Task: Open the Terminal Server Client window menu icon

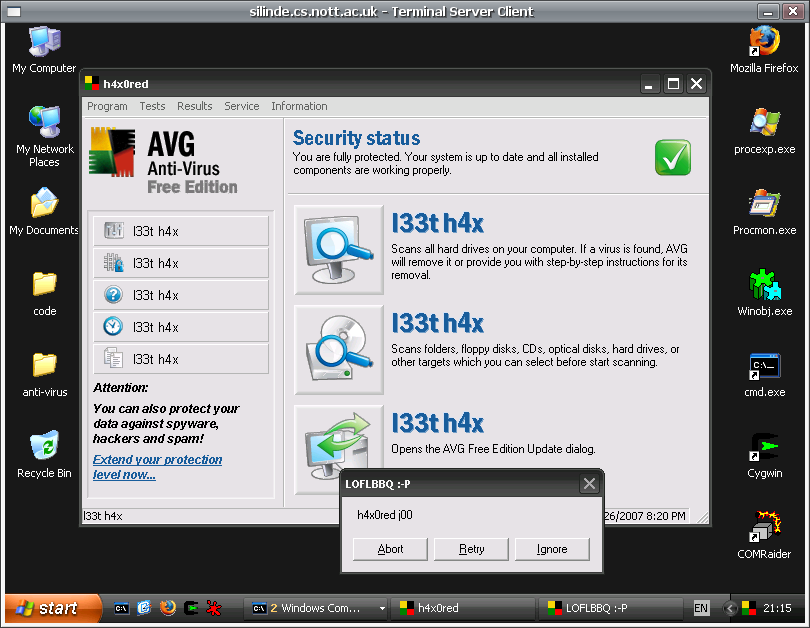Action: (x=14, y=11)
